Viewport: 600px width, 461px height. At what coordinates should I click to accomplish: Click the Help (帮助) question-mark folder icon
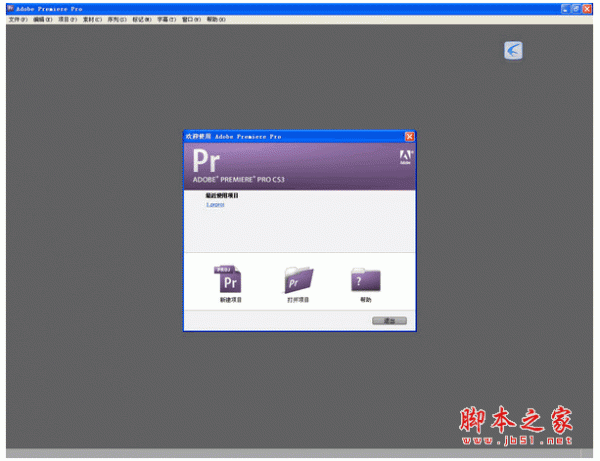click(x=365, y=280)
